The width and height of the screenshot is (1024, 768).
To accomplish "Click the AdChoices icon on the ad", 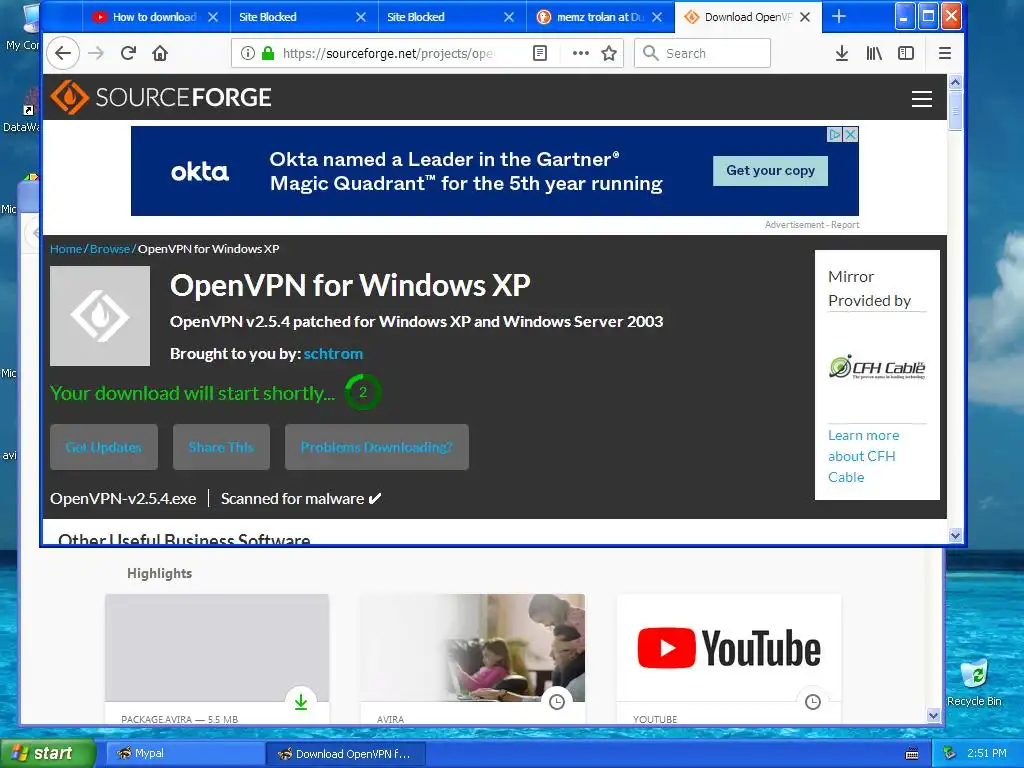I will tap(835, 135).
